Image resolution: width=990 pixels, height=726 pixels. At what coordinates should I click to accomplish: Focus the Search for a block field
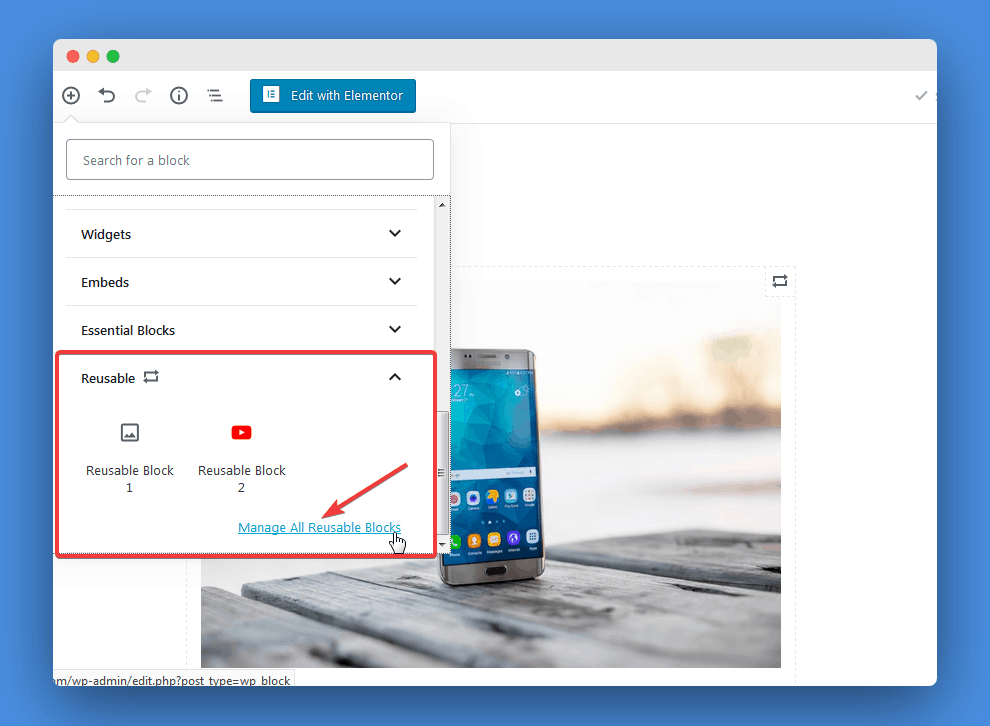[x=249, y=160]
